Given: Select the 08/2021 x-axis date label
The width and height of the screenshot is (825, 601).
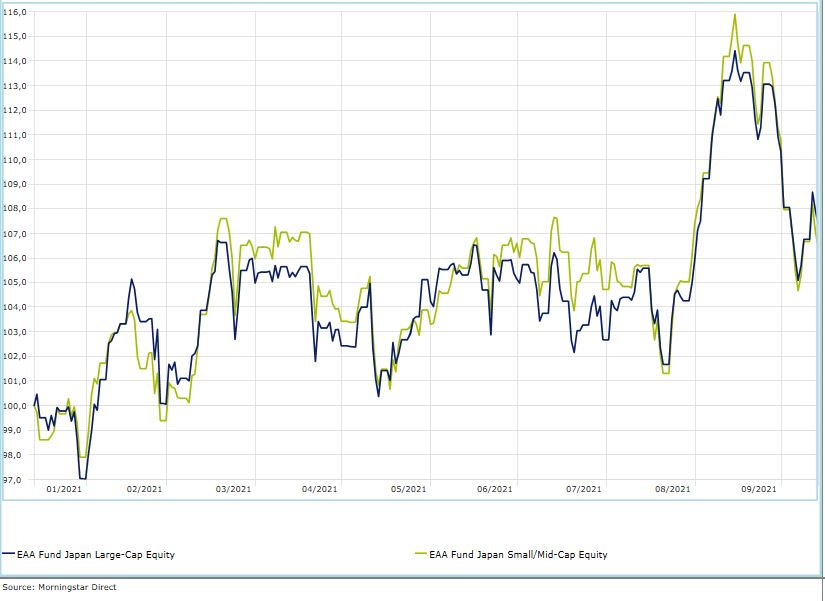Looking at the screenshot, I should (672, 489).
